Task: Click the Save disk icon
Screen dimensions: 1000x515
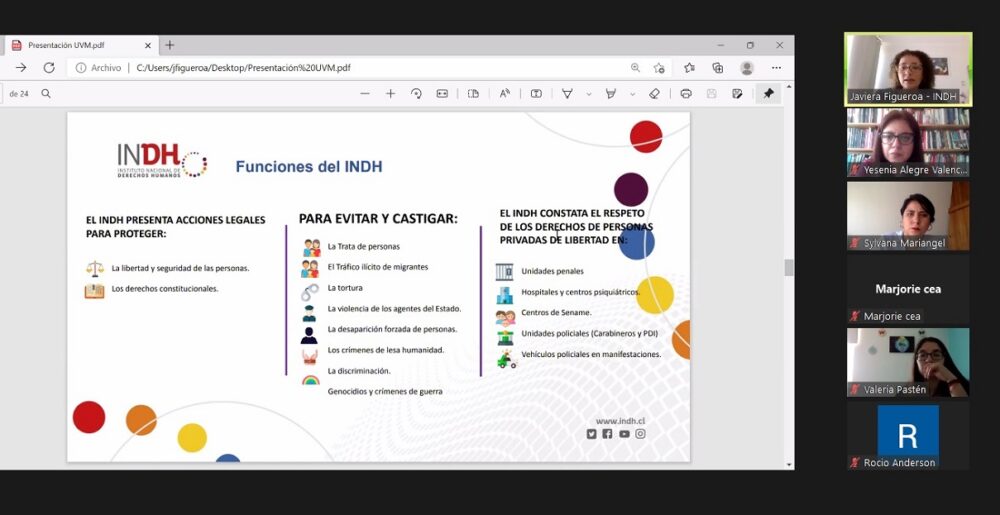Action: pyautogui.click(x=712, y=94)
